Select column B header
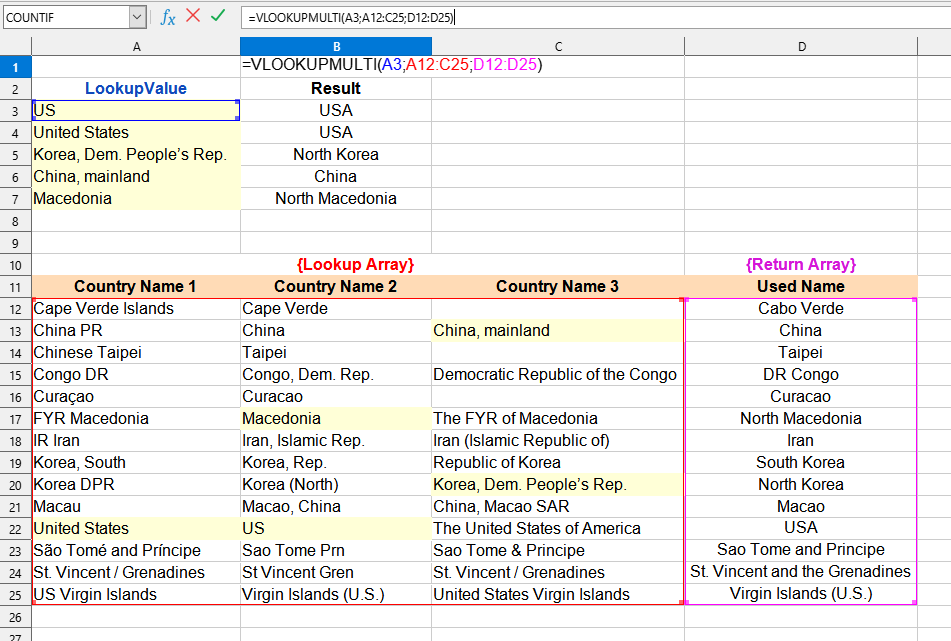Viewport: 951px width, 641px height. tap(336, 47)
